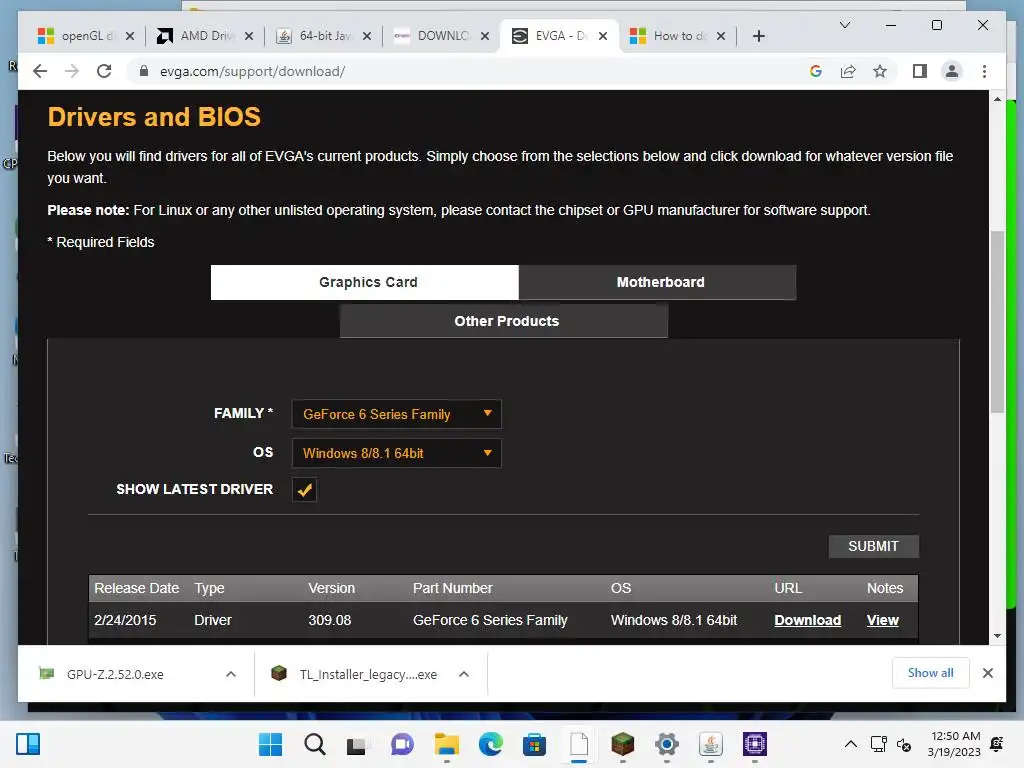This screenshot has height=768, width=1024.
Task: Open Task View on taskbar
Action: 357,744
